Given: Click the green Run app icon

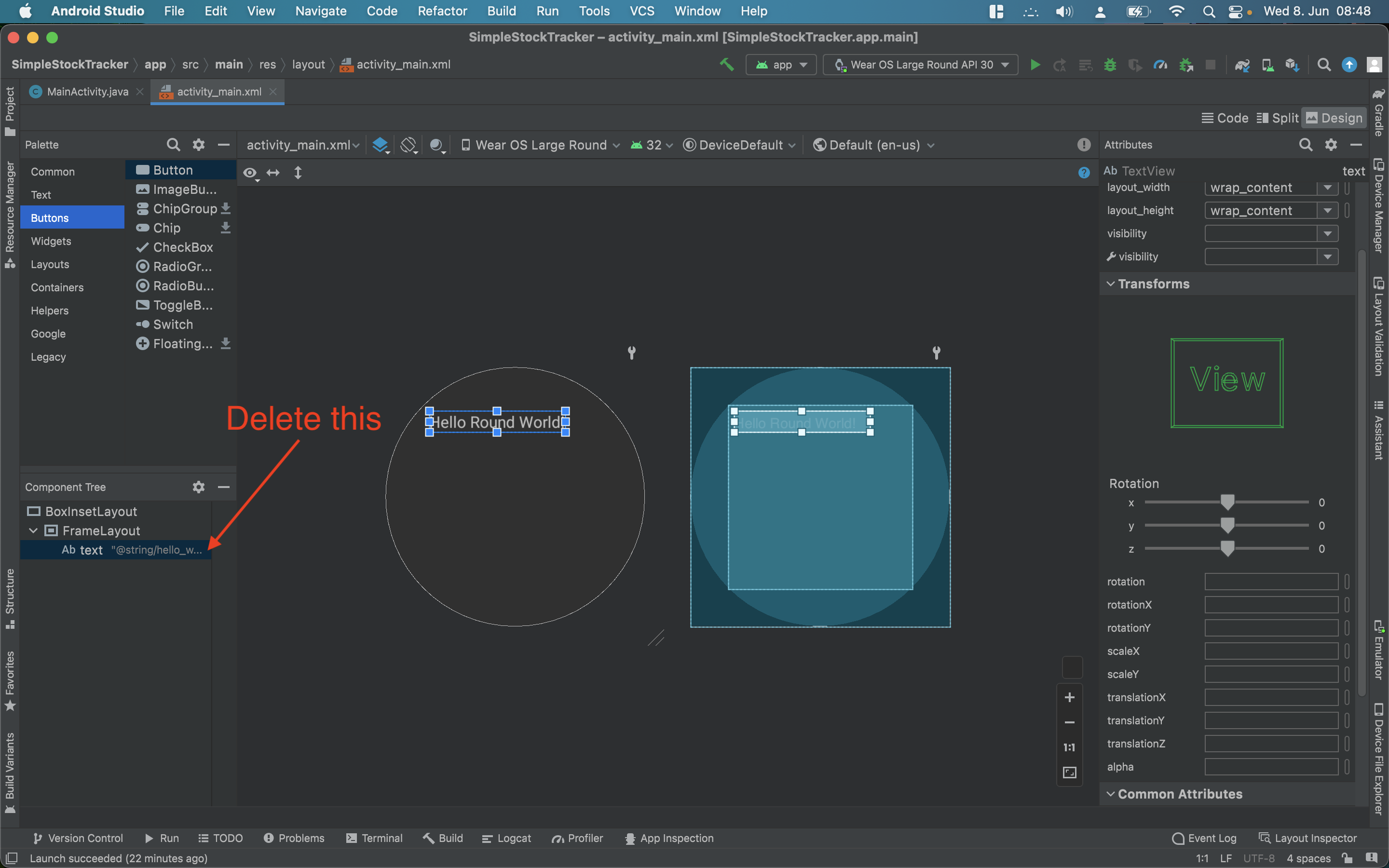Looking at the screenshot, I should (1035, 65).
